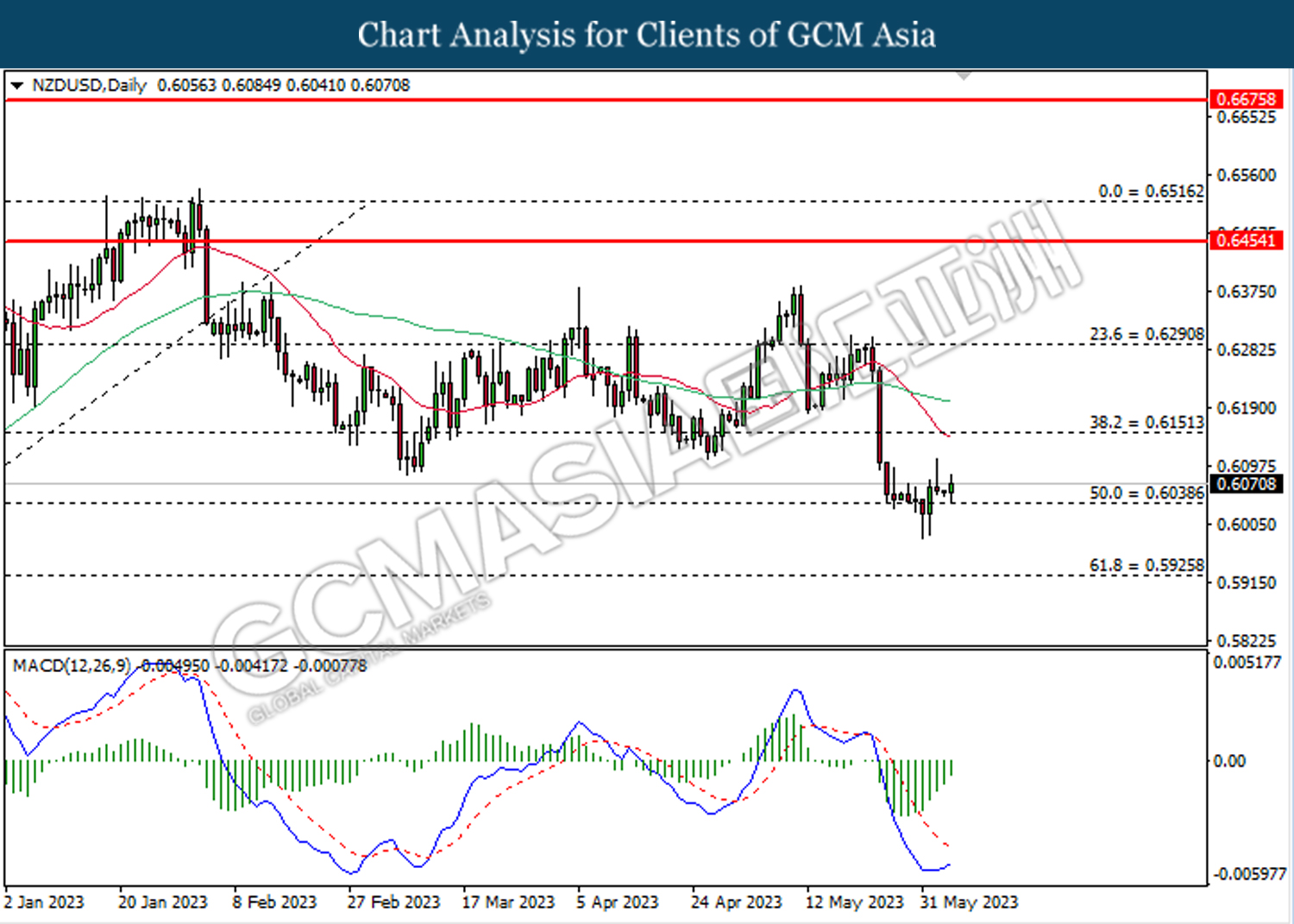Image resolution: width=1294 pixels, height=924 pixels.
Task: Click the MACD scale value -0.005977
Action: pos(1250,874)
